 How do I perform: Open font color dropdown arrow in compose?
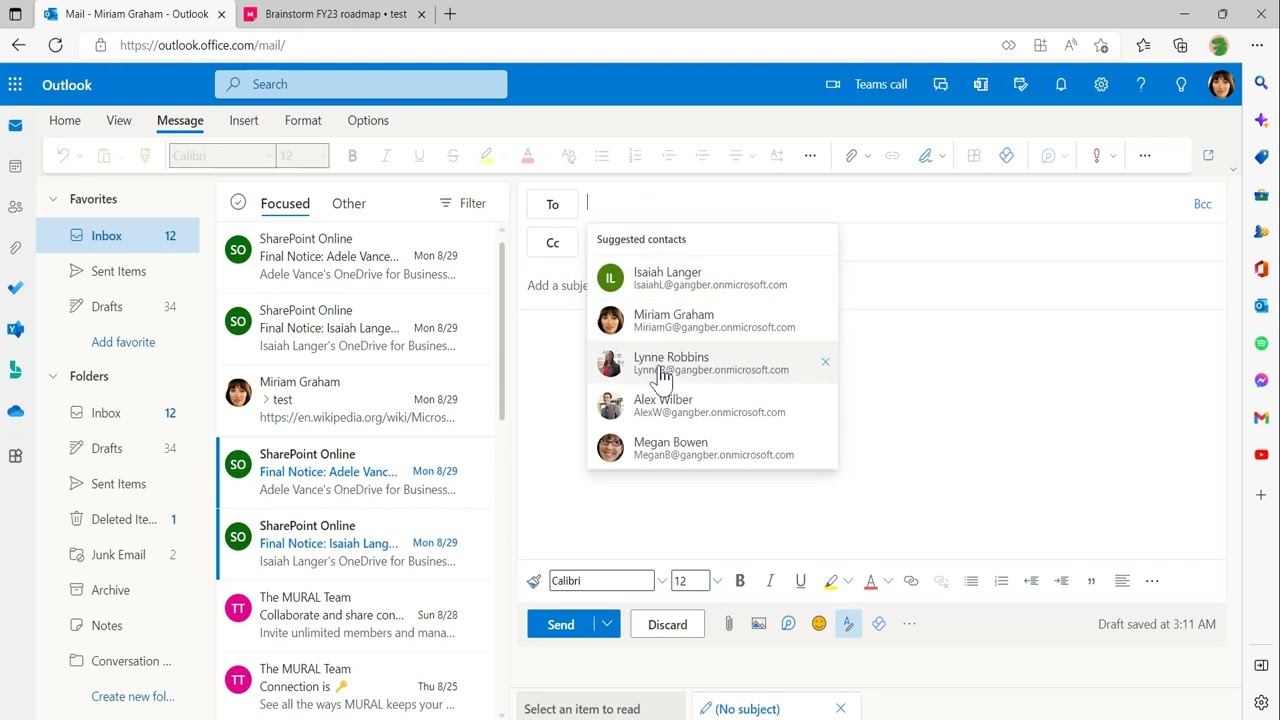(888, 581)
